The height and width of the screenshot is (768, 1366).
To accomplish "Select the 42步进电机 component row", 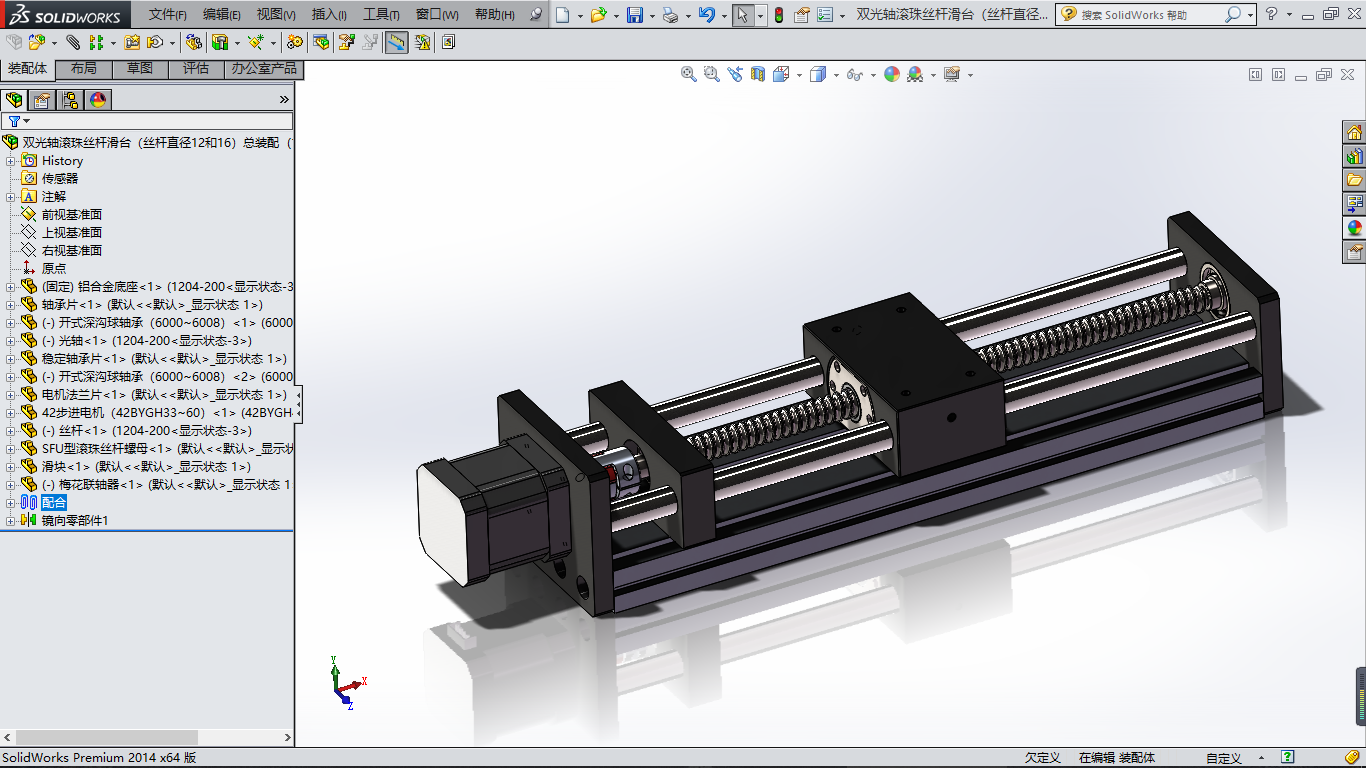I will 156,413.
